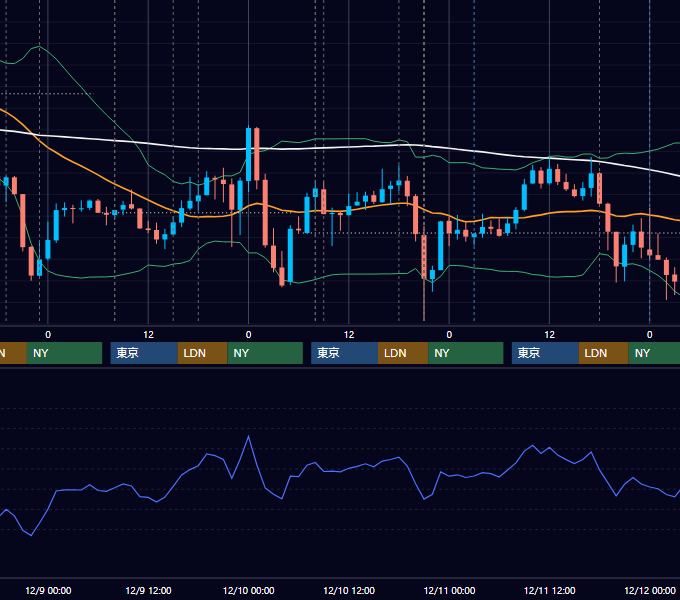Select the white long-term moving average line

347,147
